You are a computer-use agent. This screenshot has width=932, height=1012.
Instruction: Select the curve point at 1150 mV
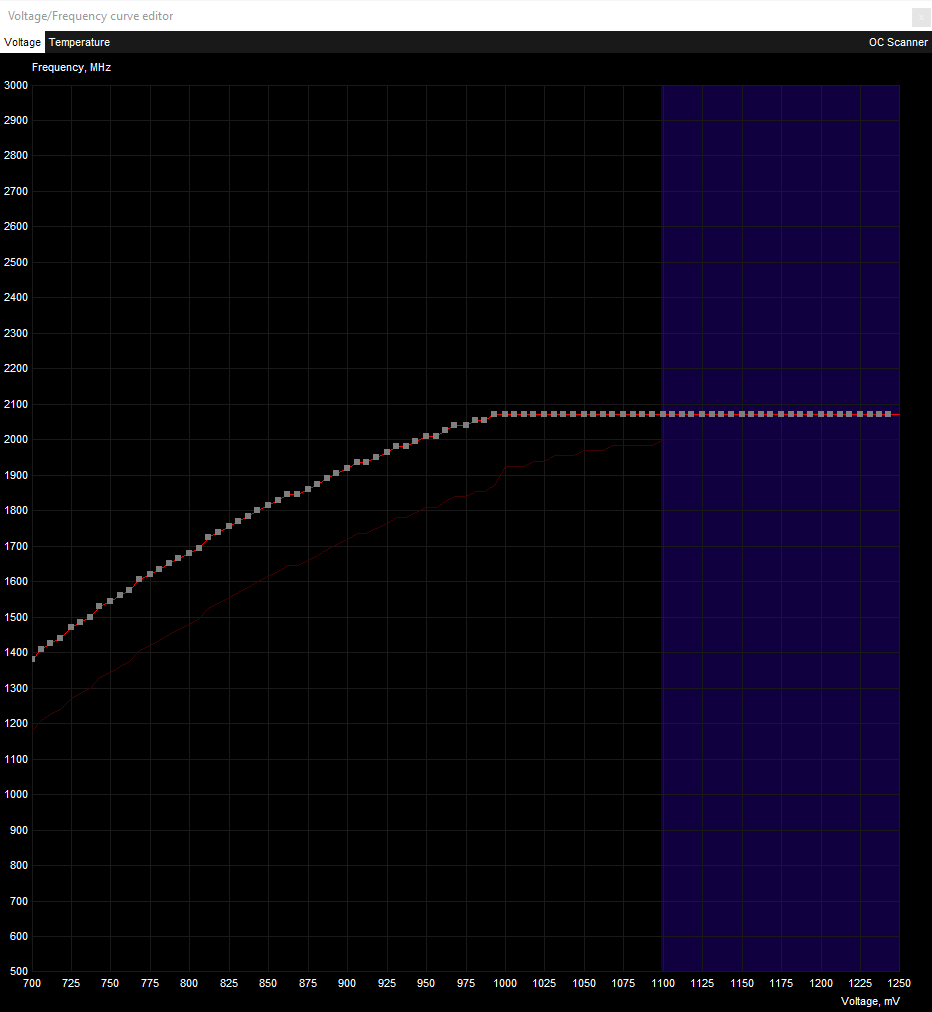pos(742,412)
